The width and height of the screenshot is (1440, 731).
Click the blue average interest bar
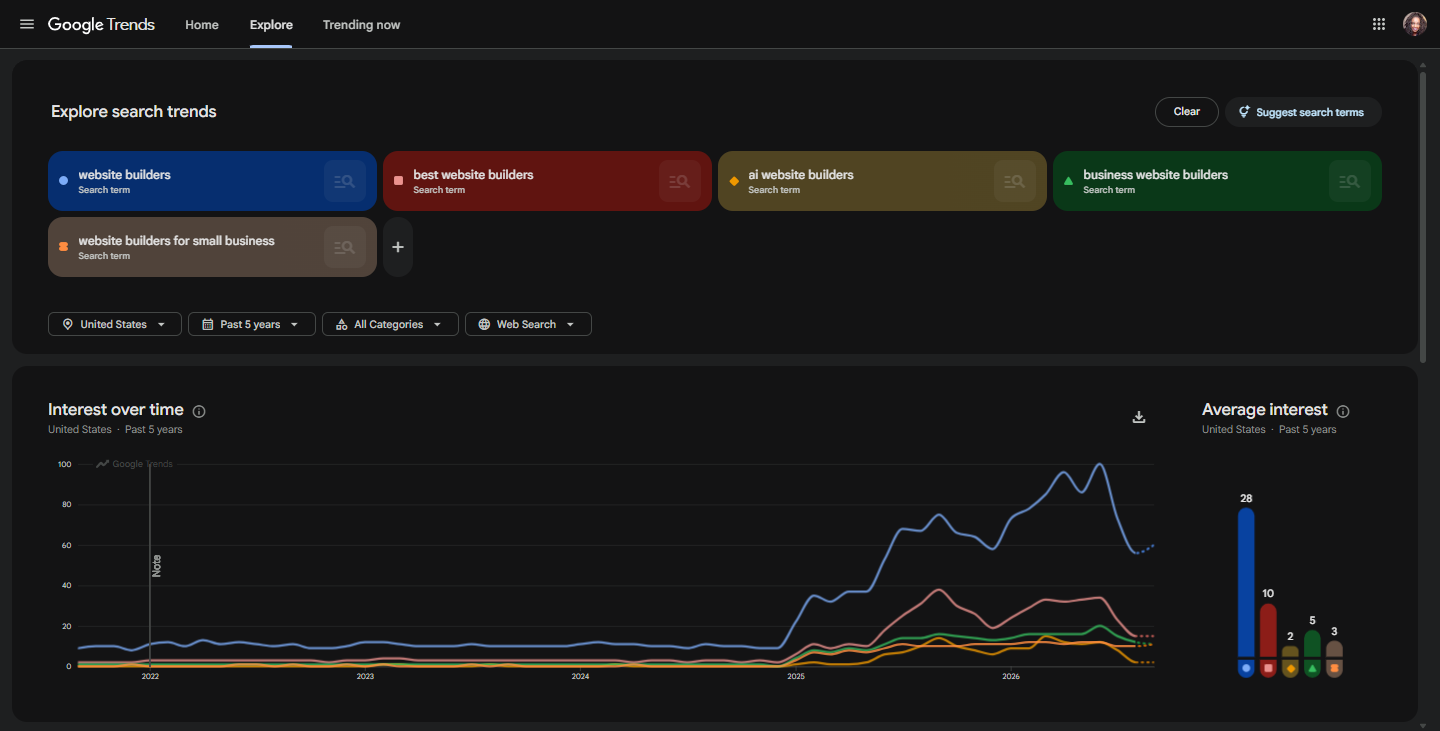pos(1246,582)
